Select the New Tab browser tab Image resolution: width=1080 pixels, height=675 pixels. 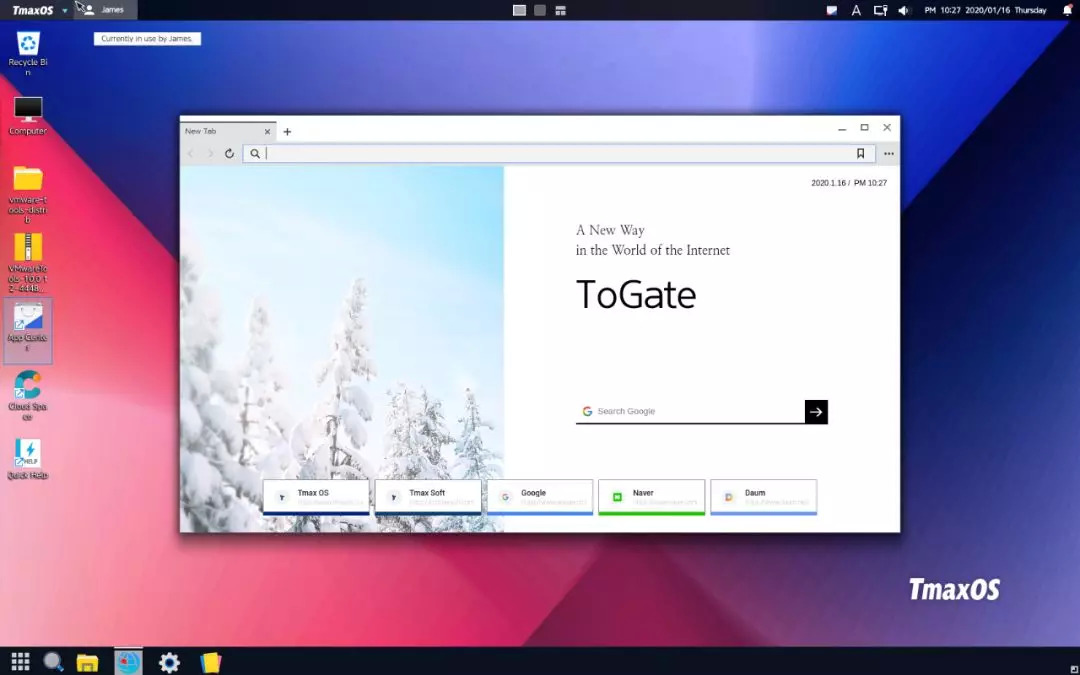tap(220, 132)
